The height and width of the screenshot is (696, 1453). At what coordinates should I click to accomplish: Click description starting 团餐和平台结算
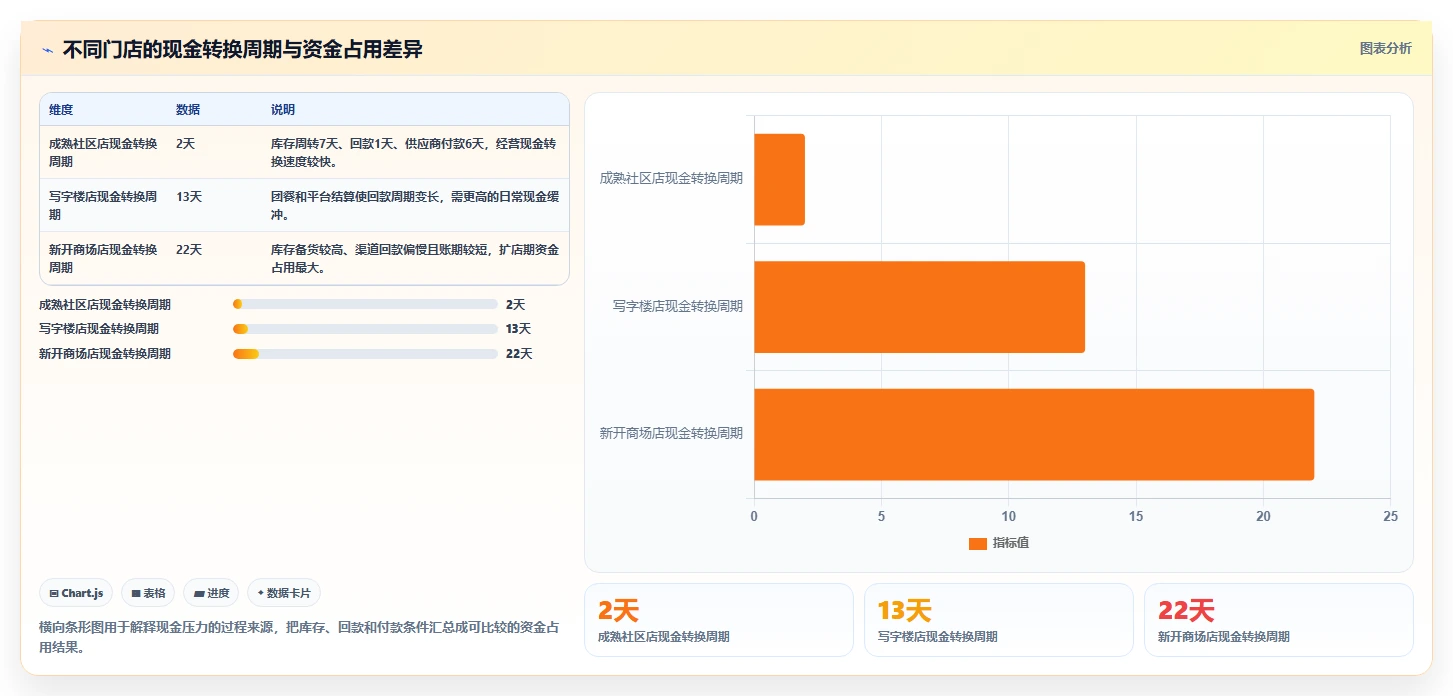(x=414, y=205)
